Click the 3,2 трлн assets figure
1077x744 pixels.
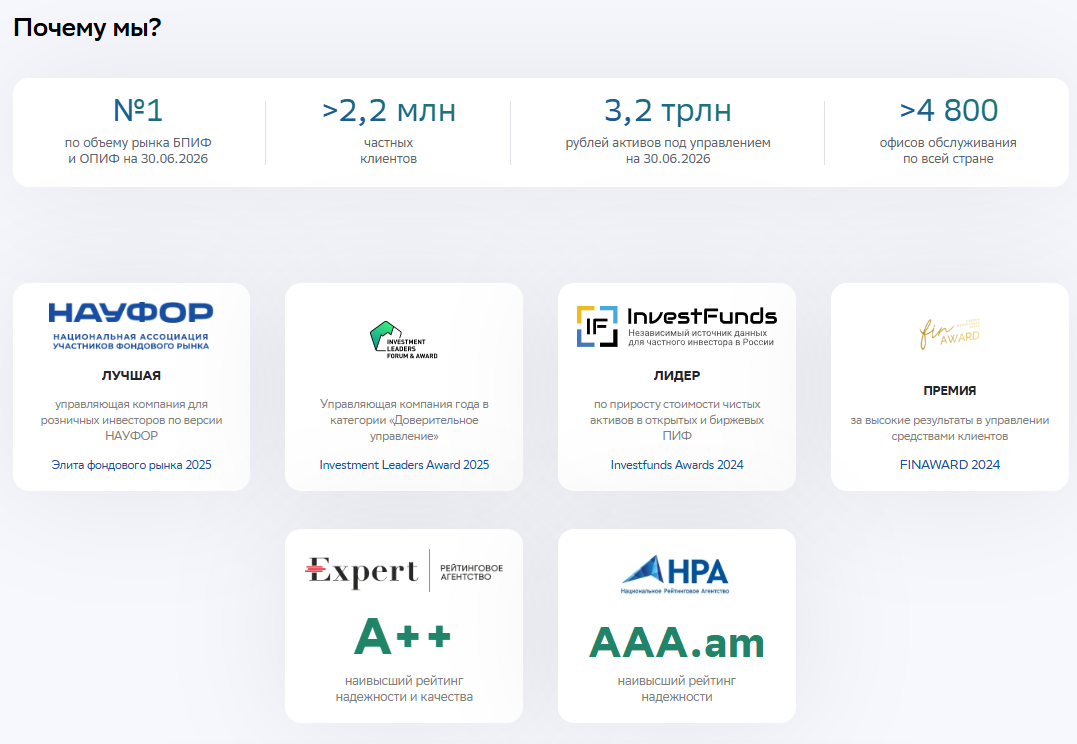point(668,111)
